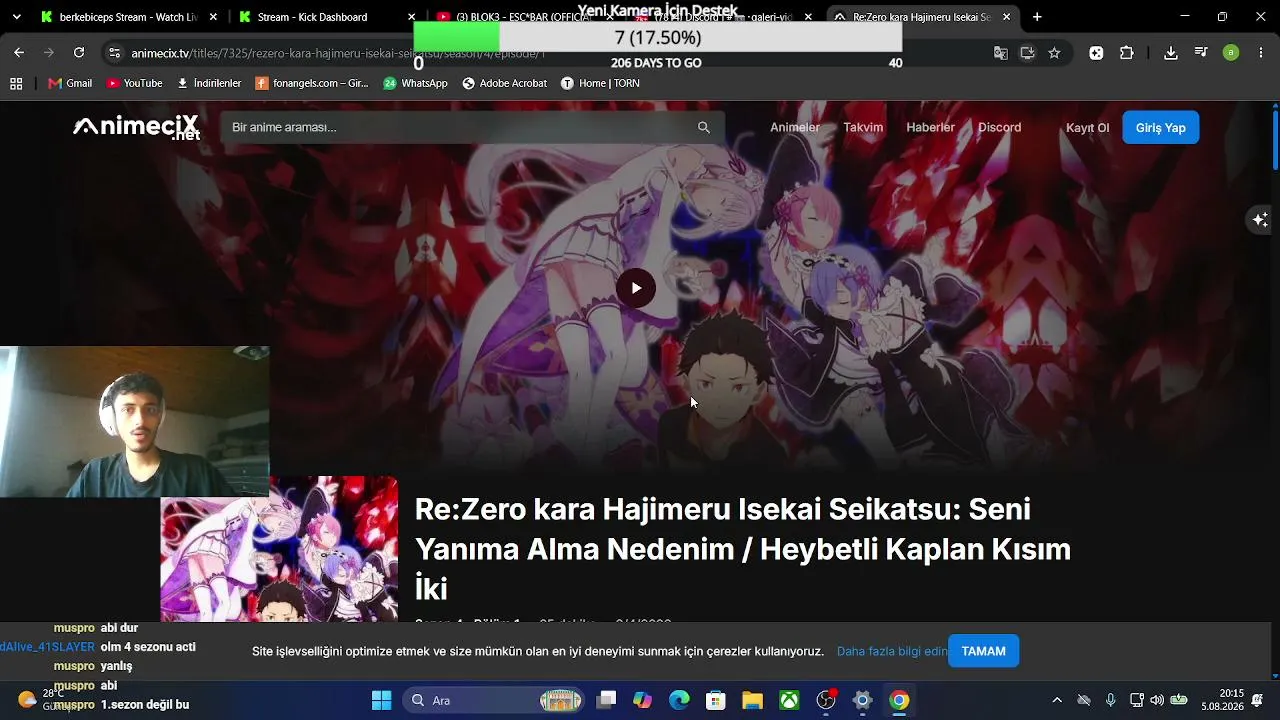This screenshot has width=1280, height=720.
Task: Translate this page icon
Action: click(1001, 53)
